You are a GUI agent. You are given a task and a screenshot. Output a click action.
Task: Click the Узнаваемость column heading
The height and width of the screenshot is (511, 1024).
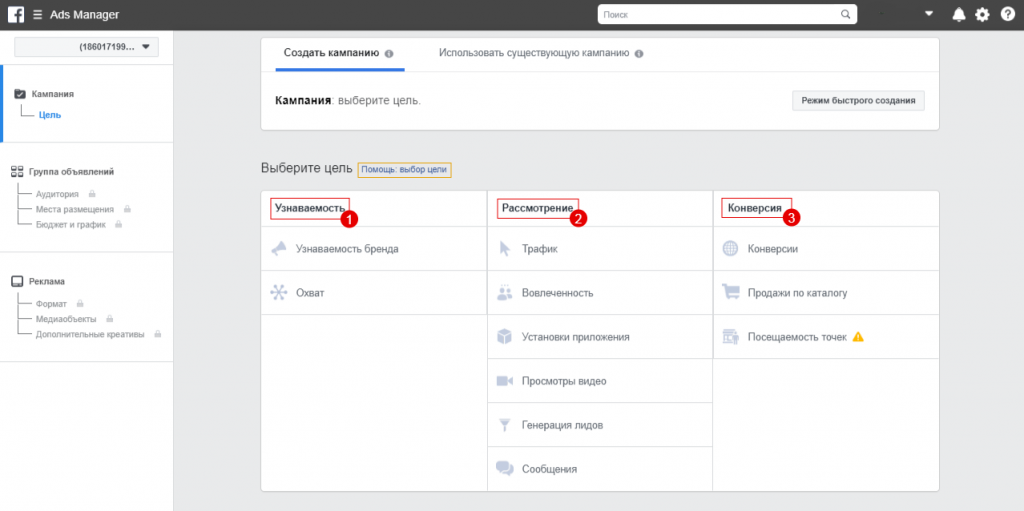click(x=310, y=208)
